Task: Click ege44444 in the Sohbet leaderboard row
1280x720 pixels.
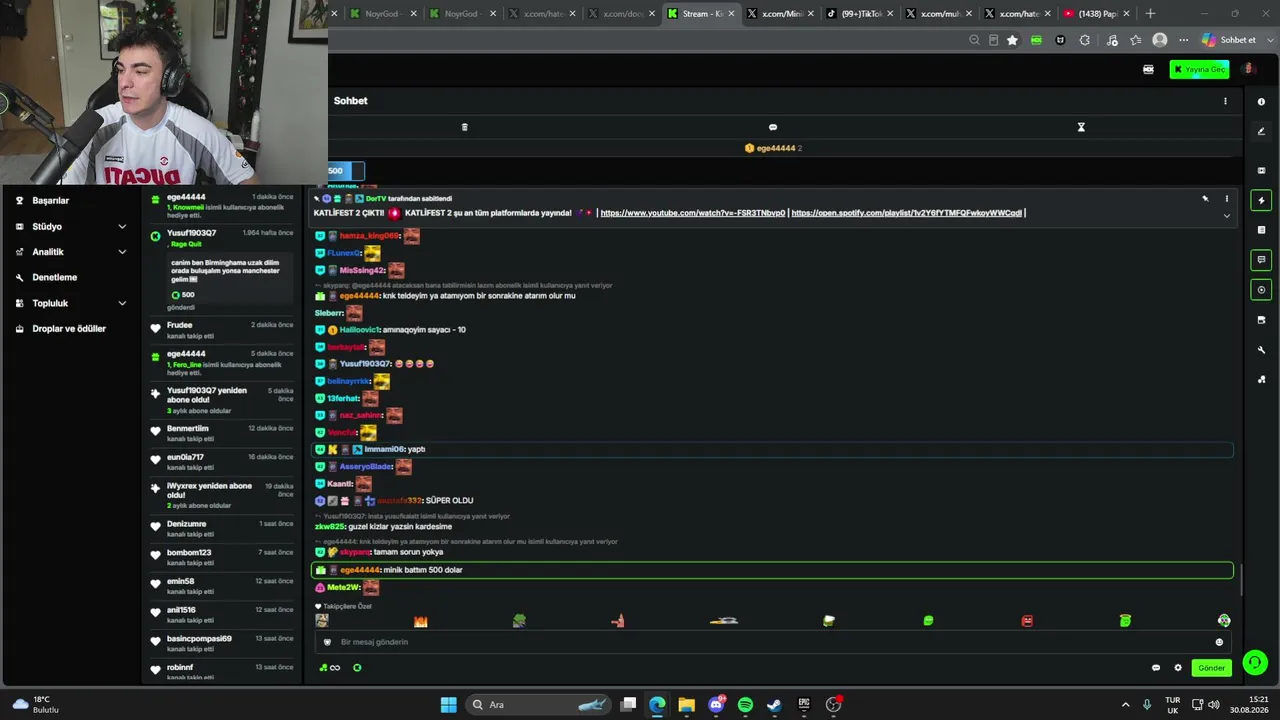Action: pyautogui.click(x=776, y=148)
